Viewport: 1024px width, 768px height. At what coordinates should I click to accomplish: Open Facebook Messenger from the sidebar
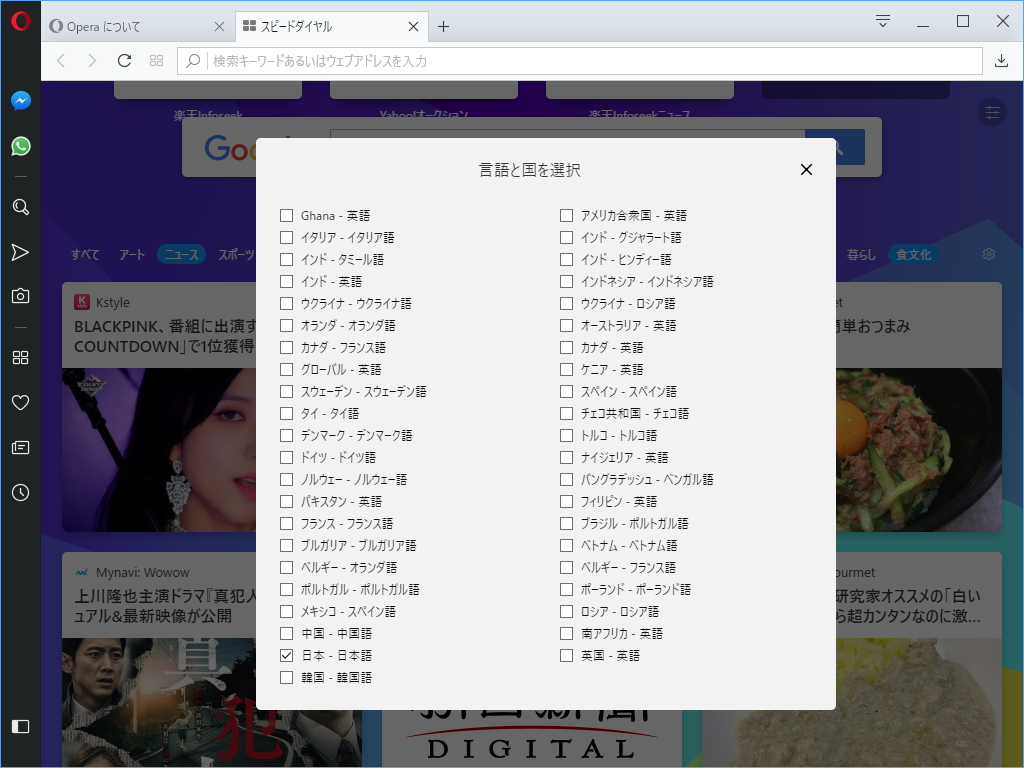[x=20, y=100]
